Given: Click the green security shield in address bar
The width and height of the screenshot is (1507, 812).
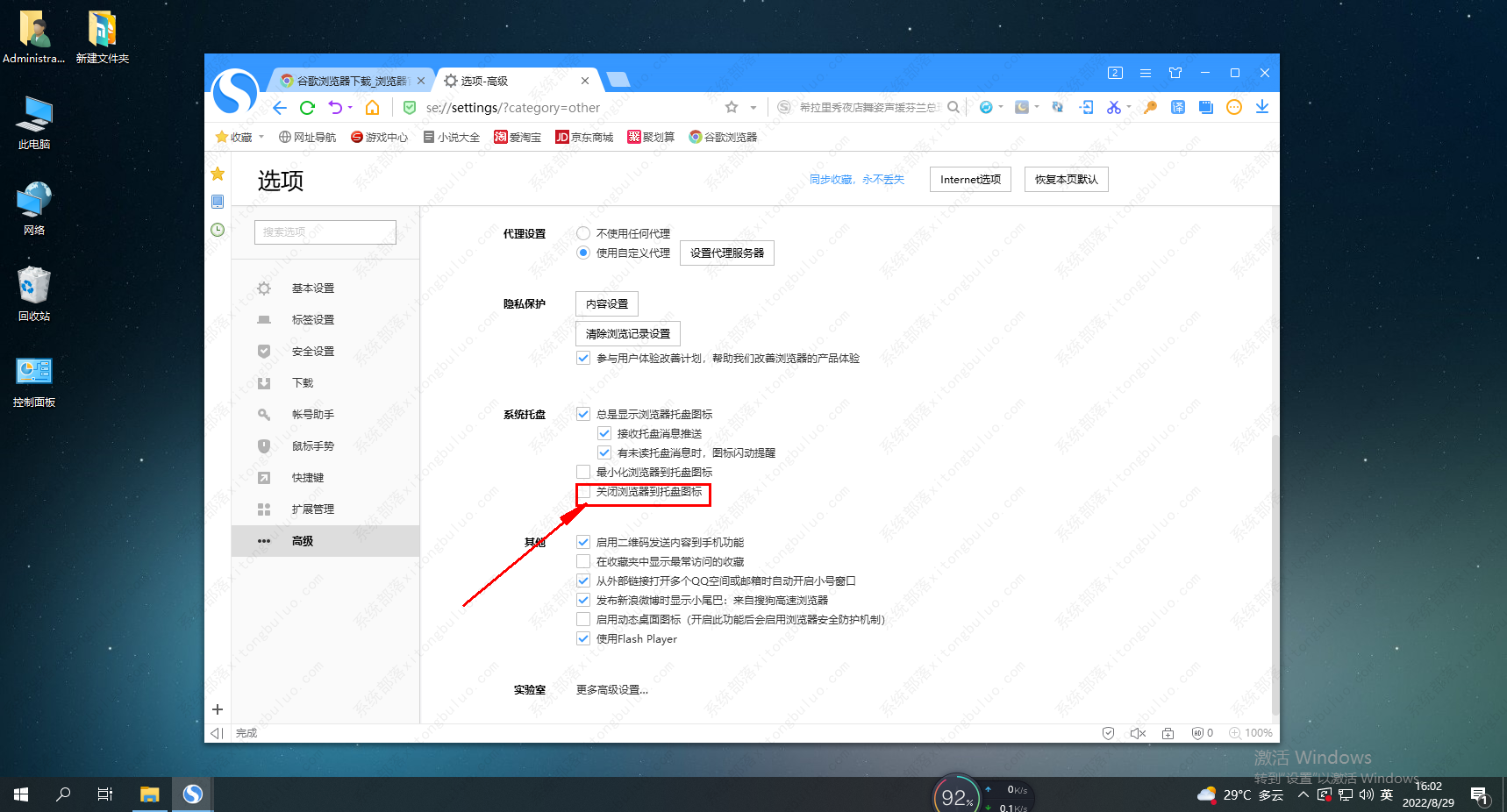Looking at the screenshot, I should point(410,108).
